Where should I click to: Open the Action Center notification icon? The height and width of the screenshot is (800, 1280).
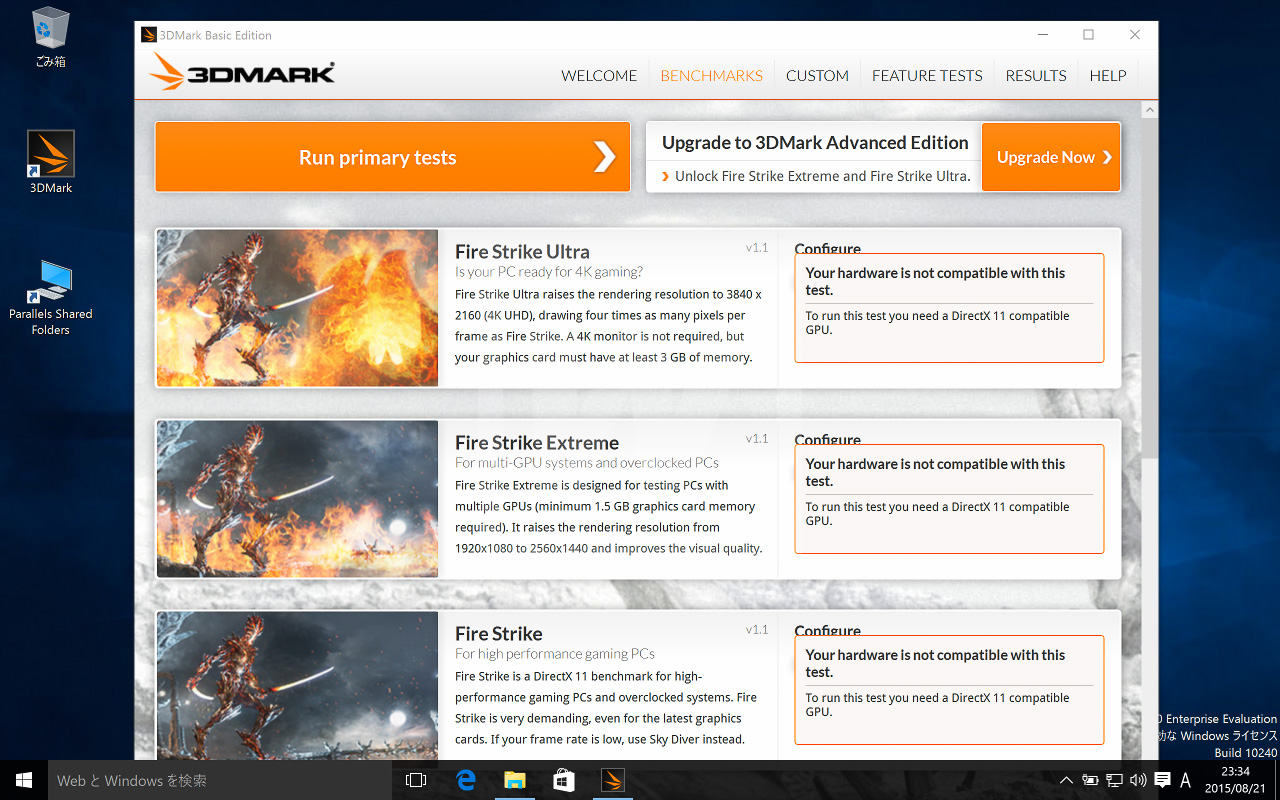pos(1162,780)
